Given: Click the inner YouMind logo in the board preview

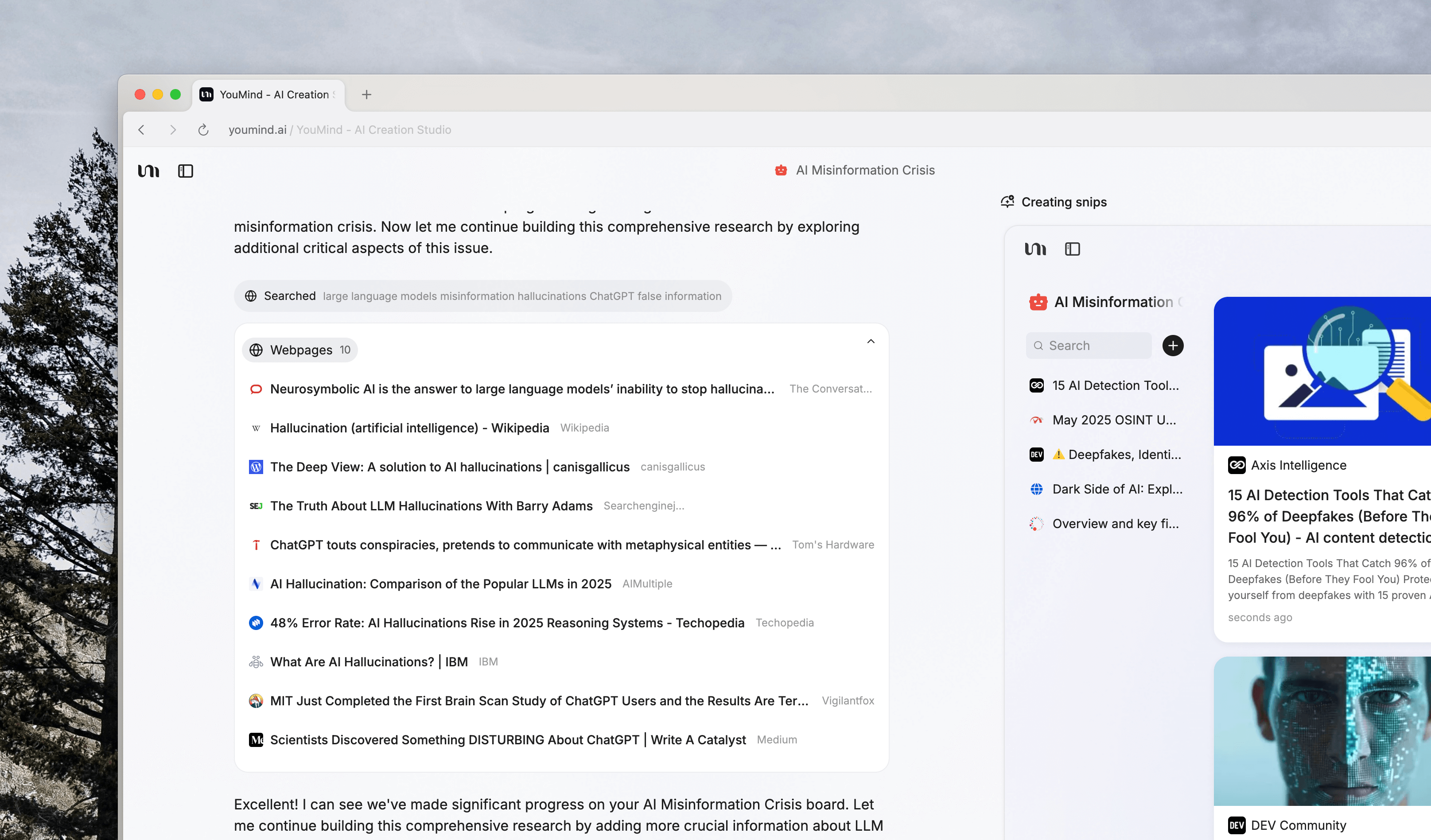Looking at the screenshot, I should click(x=1035, y=249).
